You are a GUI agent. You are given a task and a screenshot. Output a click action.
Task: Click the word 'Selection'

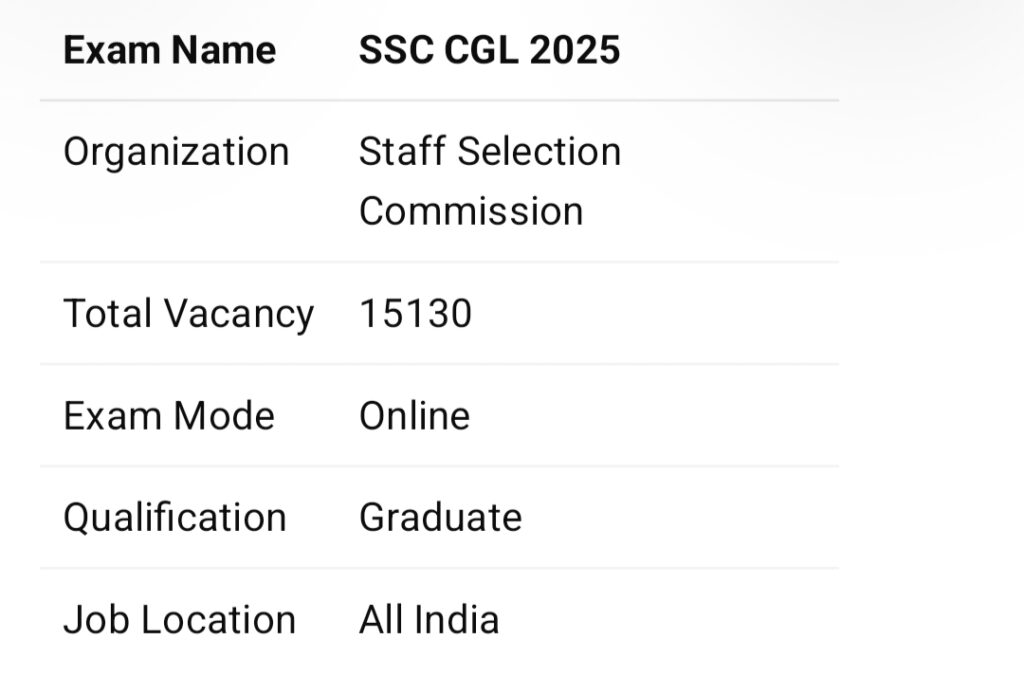tap(540, 152)
